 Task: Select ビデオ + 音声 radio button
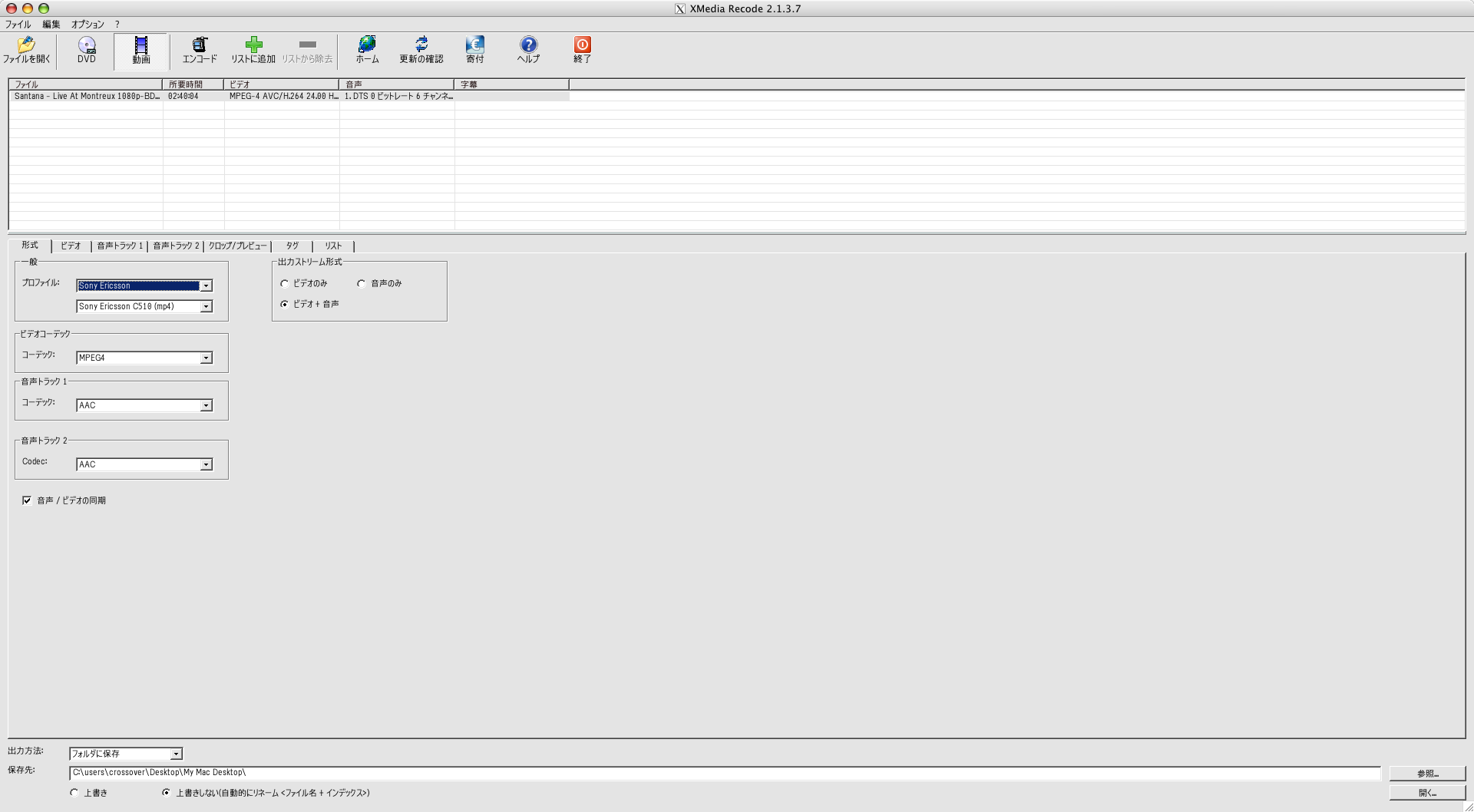pos(285,304)
